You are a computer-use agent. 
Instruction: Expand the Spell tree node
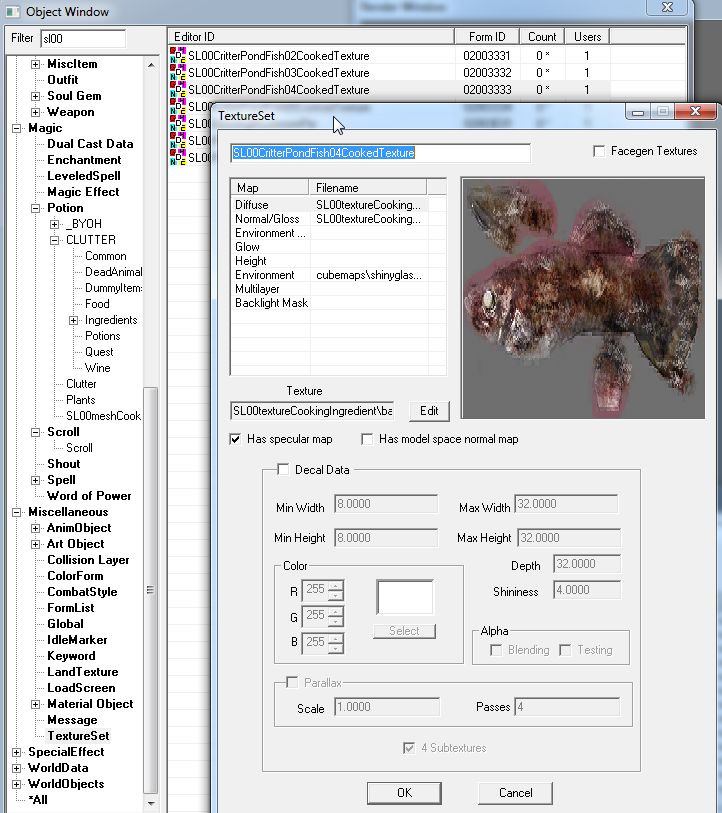pos(35,480)
